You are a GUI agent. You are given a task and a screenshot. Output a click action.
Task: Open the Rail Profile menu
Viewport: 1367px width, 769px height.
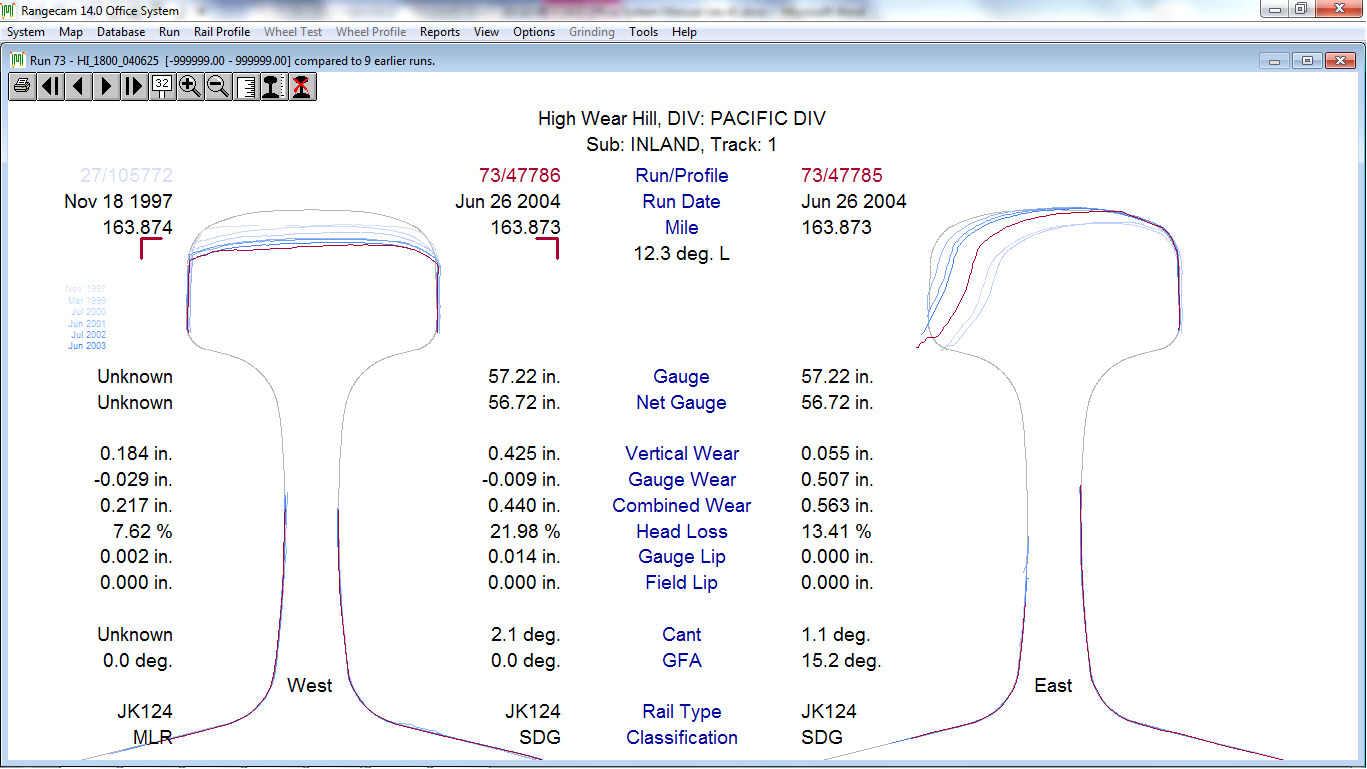tap(222, 32)
